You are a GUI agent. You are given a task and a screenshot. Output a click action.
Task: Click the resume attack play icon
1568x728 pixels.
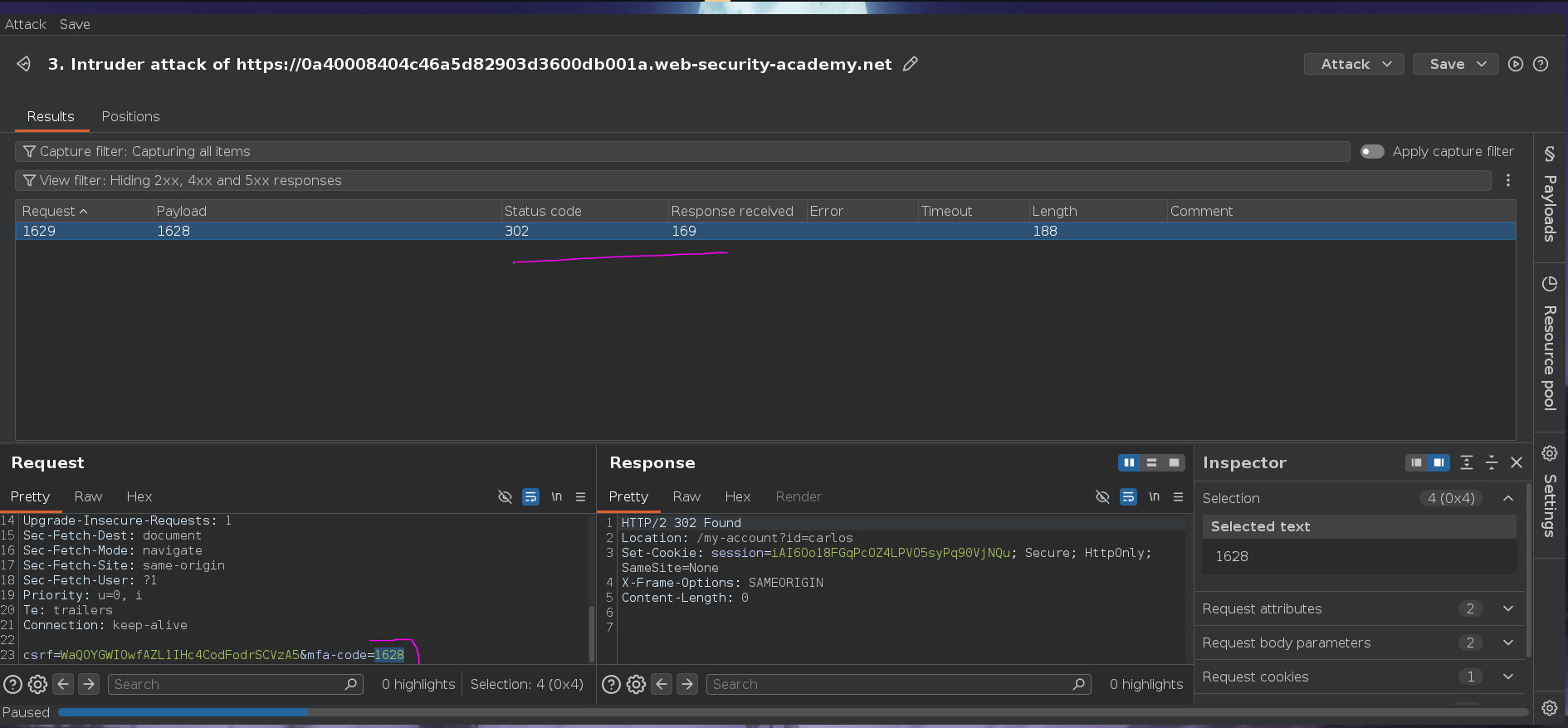(1516, 64)
